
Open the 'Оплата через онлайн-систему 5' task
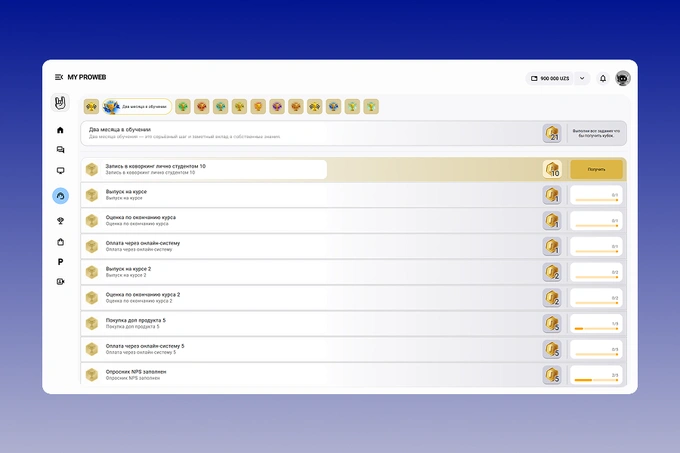click(353, 349)
